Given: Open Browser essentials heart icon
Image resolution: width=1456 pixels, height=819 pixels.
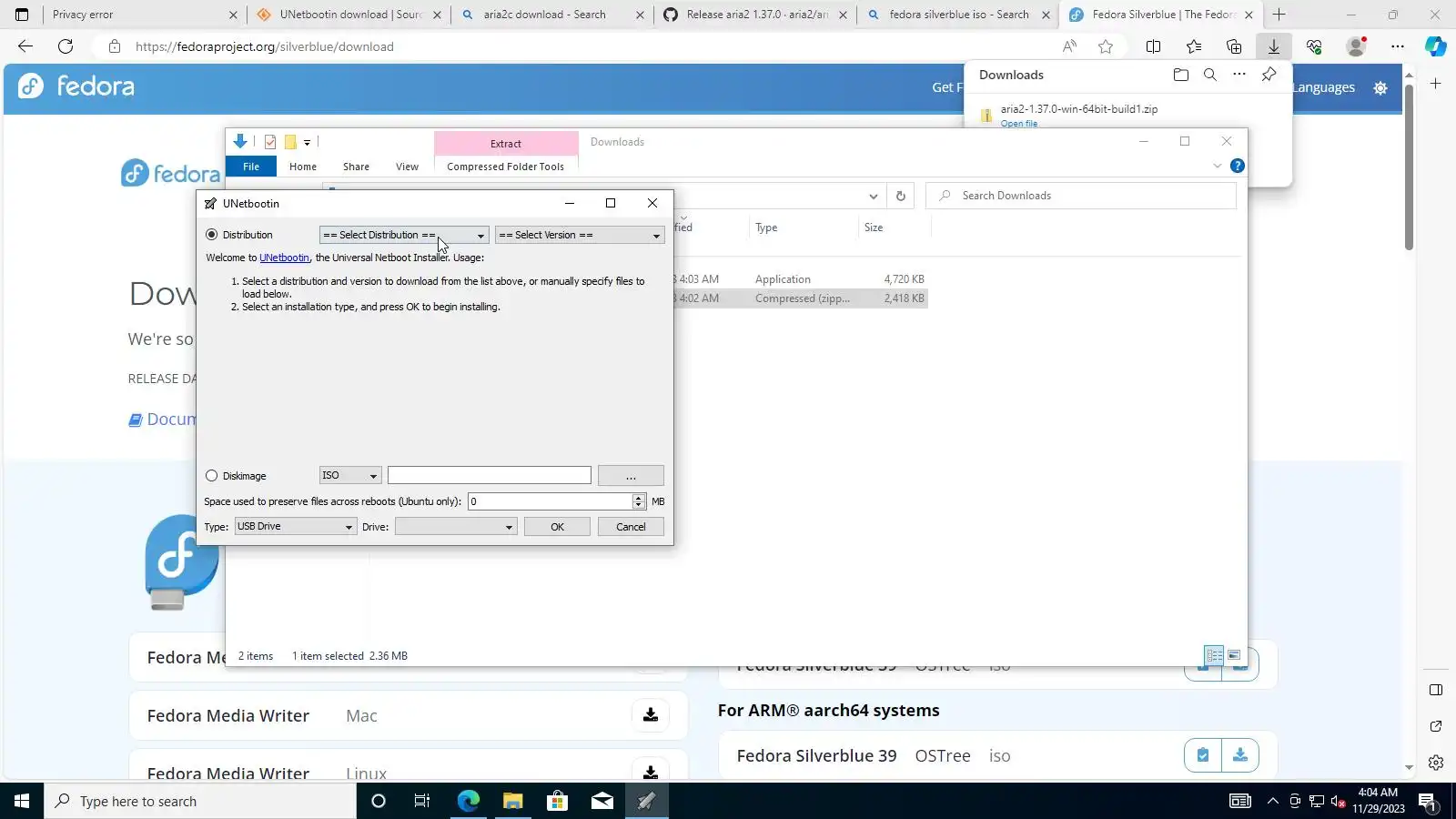Looking at the screenshot, I should click(x=1314, y=46).
